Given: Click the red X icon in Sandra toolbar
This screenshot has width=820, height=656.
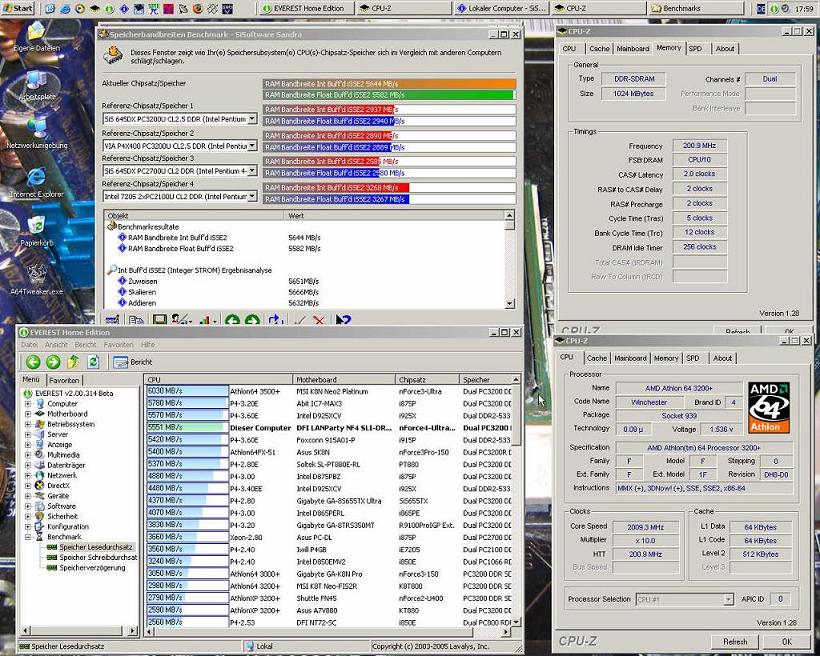Looking at the screenshot, I should pos(319,321).
